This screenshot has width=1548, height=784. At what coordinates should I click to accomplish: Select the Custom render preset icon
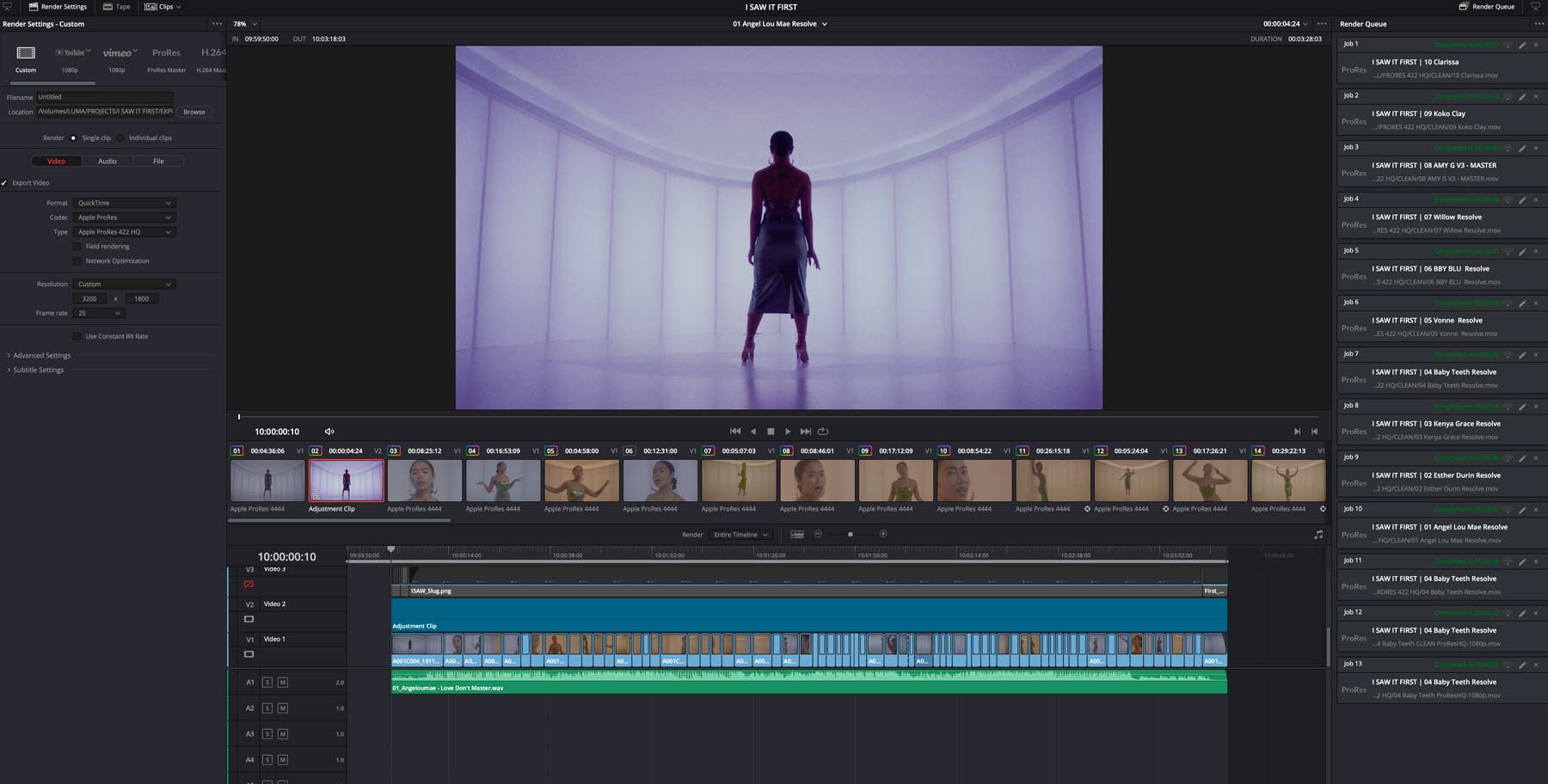26,53
